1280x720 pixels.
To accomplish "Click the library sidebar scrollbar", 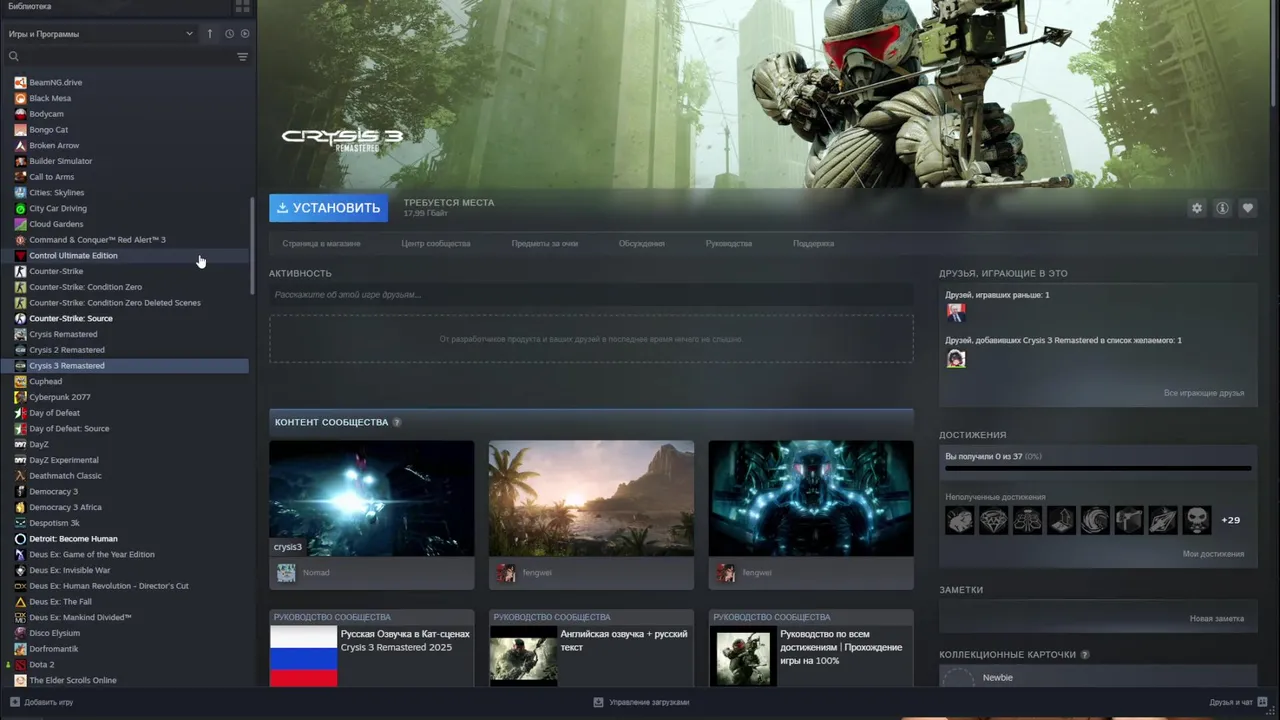I will (x=252, y=245).
